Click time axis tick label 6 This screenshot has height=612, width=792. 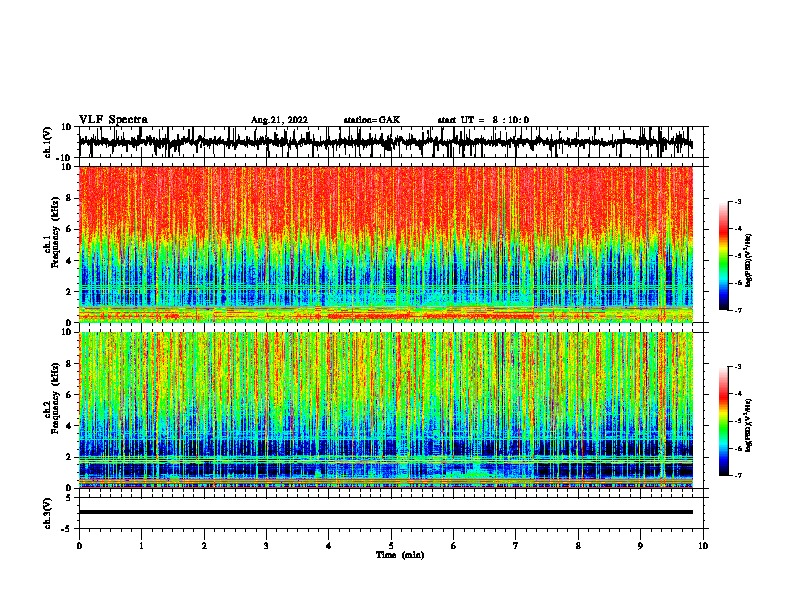point(454,546)
